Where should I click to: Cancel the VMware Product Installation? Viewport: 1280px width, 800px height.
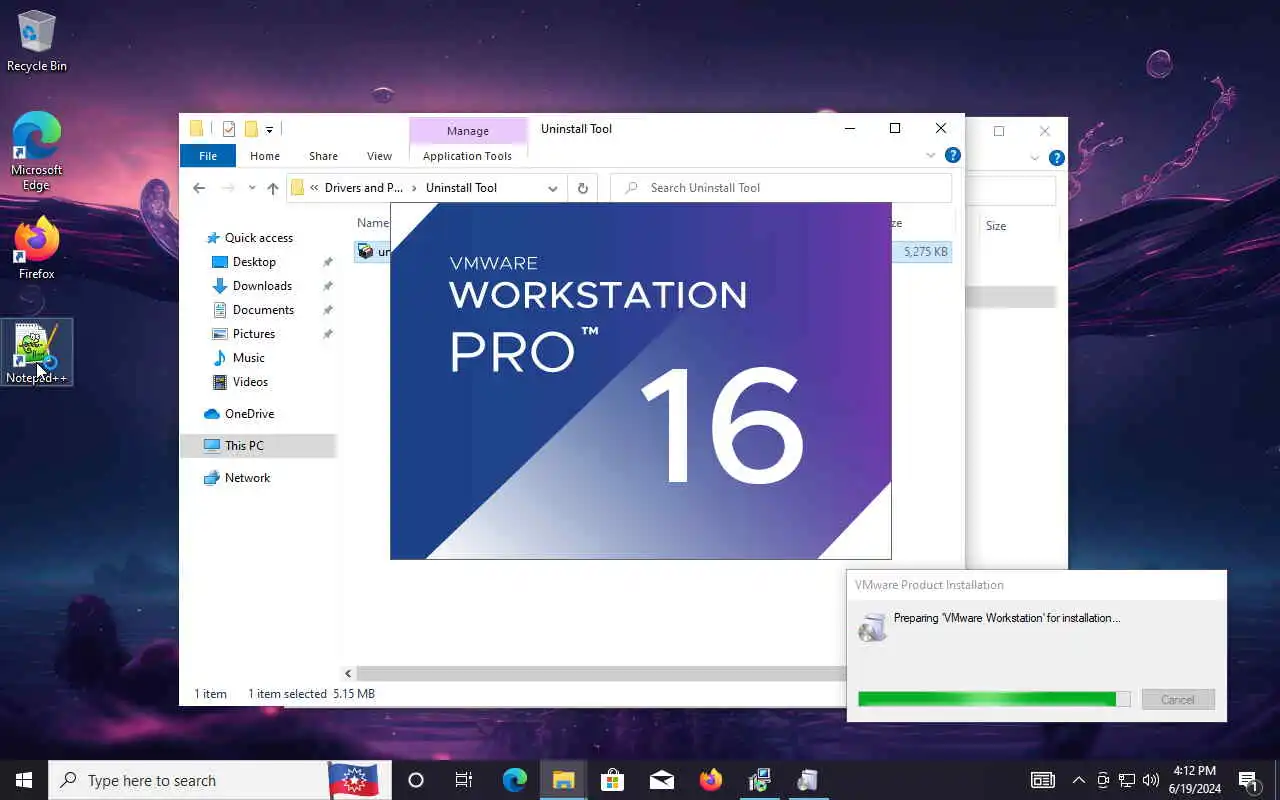pos(1178,700)
